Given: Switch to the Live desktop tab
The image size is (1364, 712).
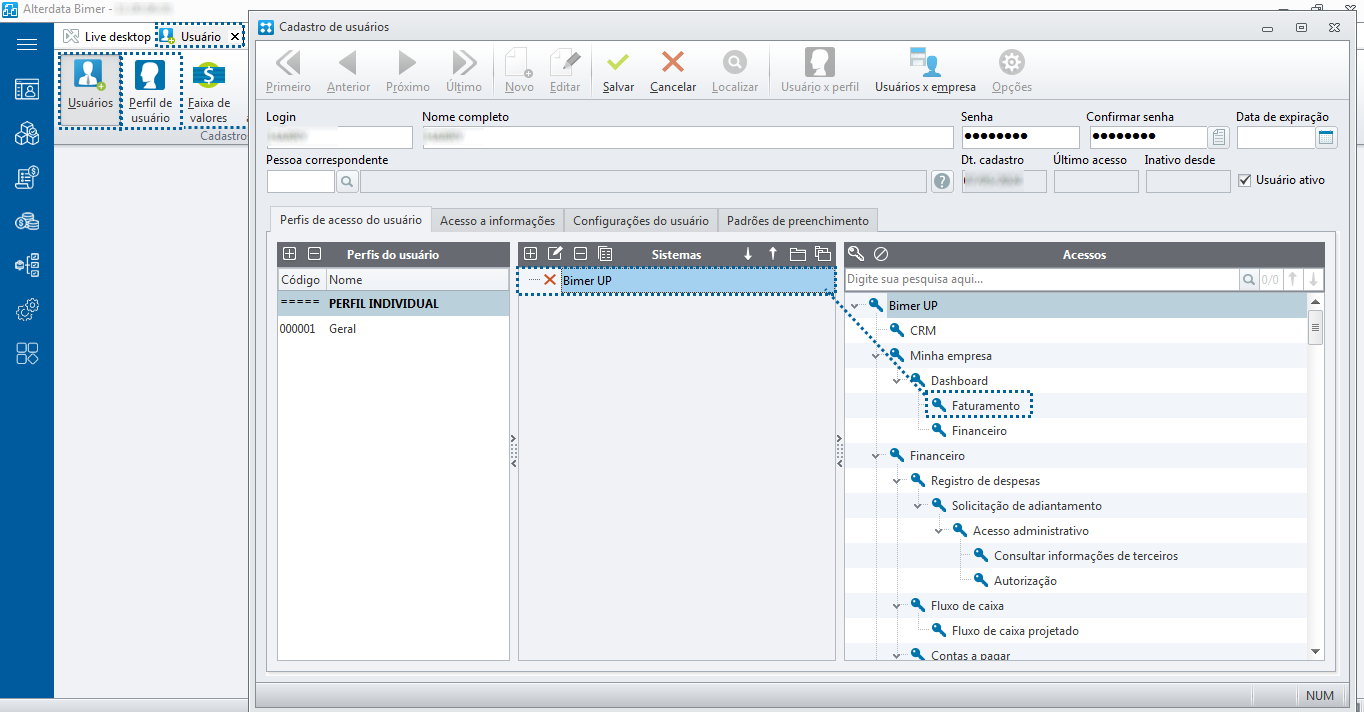Looking at the screenshot, I should (107, 37).
